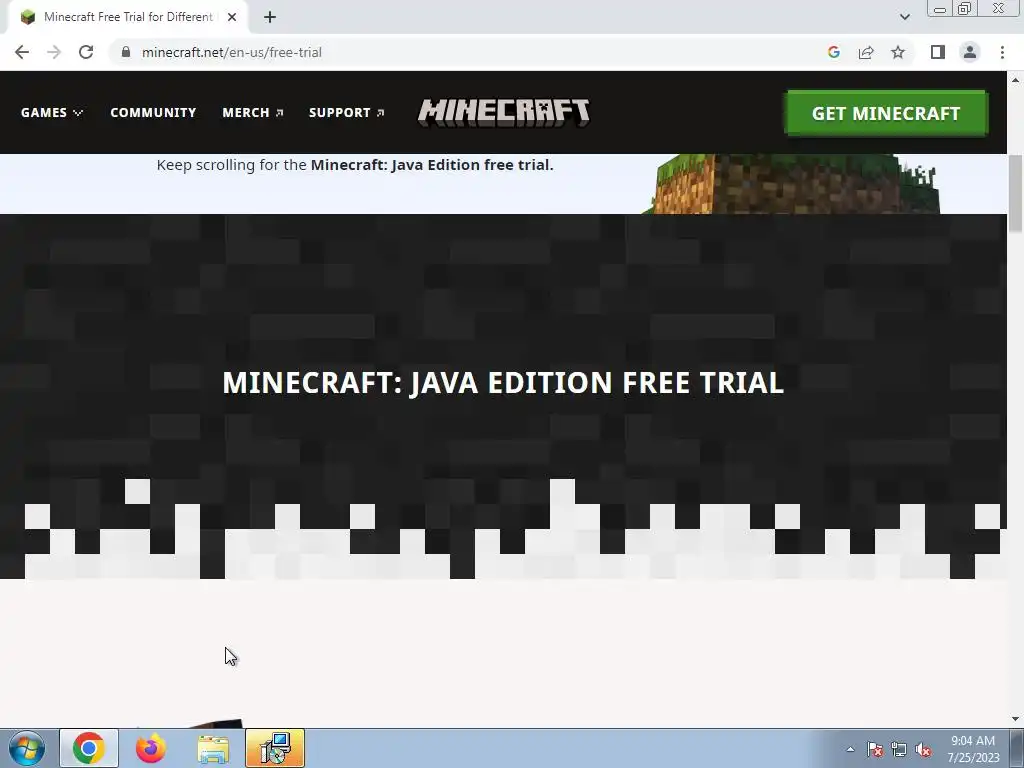Open the Merch store link

pos(253,112)
